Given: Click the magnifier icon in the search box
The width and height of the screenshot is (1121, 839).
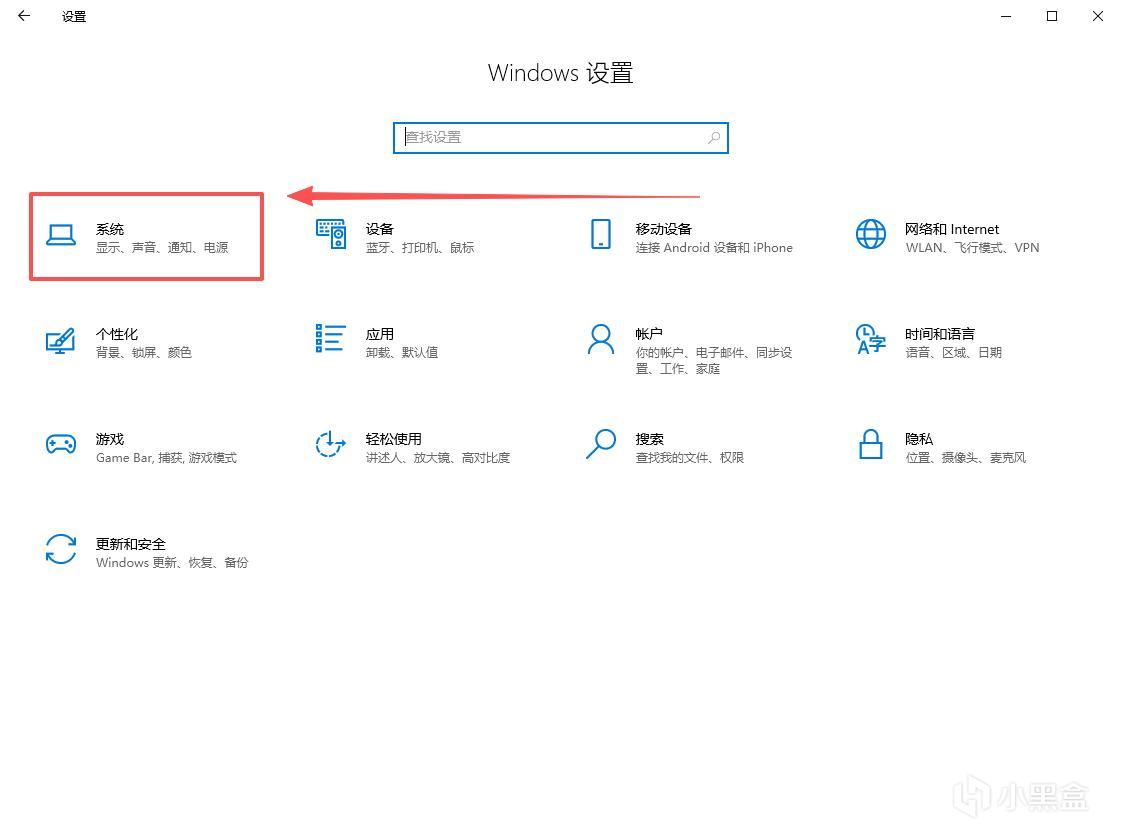Looking at the screenshot, I should (x=713, y=138).
